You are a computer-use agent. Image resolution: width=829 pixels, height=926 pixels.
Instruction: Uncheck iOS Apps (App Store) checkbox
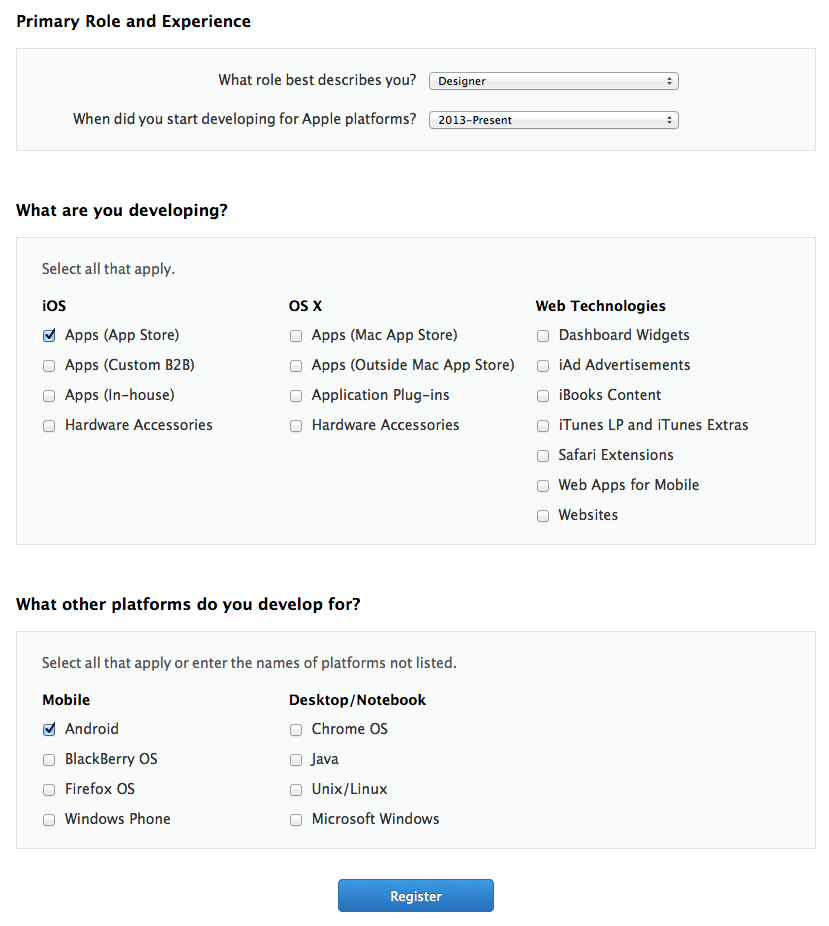(x=49, y=336)
